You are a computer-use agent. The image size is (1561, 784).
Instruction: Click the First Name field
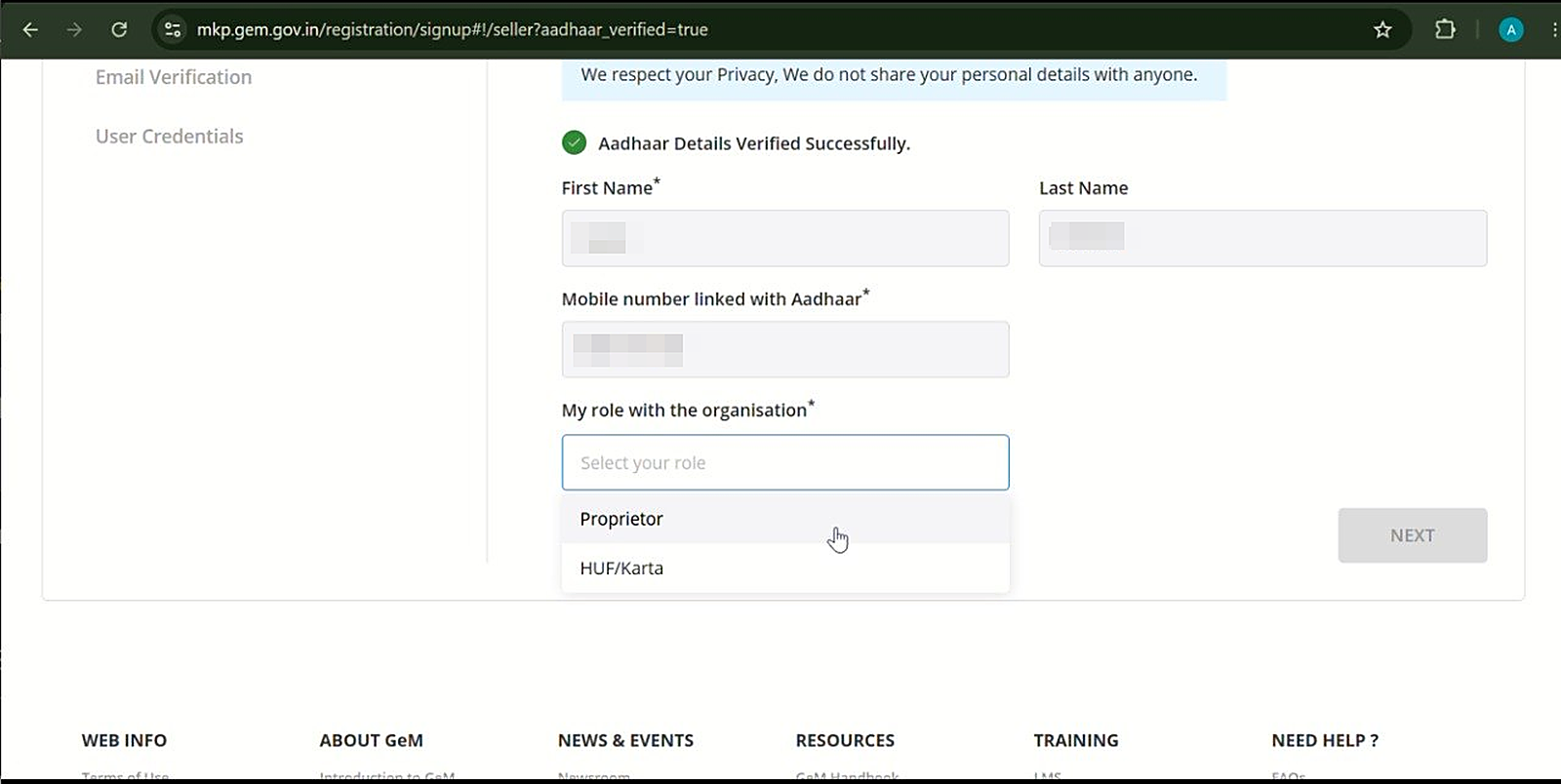tap(785, 238)
